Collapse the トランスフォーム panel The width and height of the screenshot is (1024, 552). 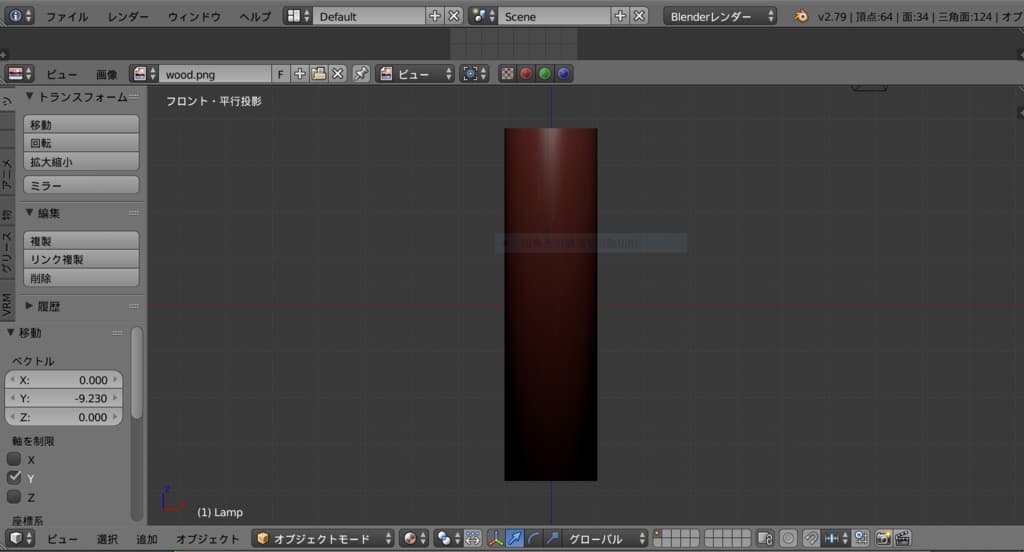pyautogui.click(x=30, y=97)
